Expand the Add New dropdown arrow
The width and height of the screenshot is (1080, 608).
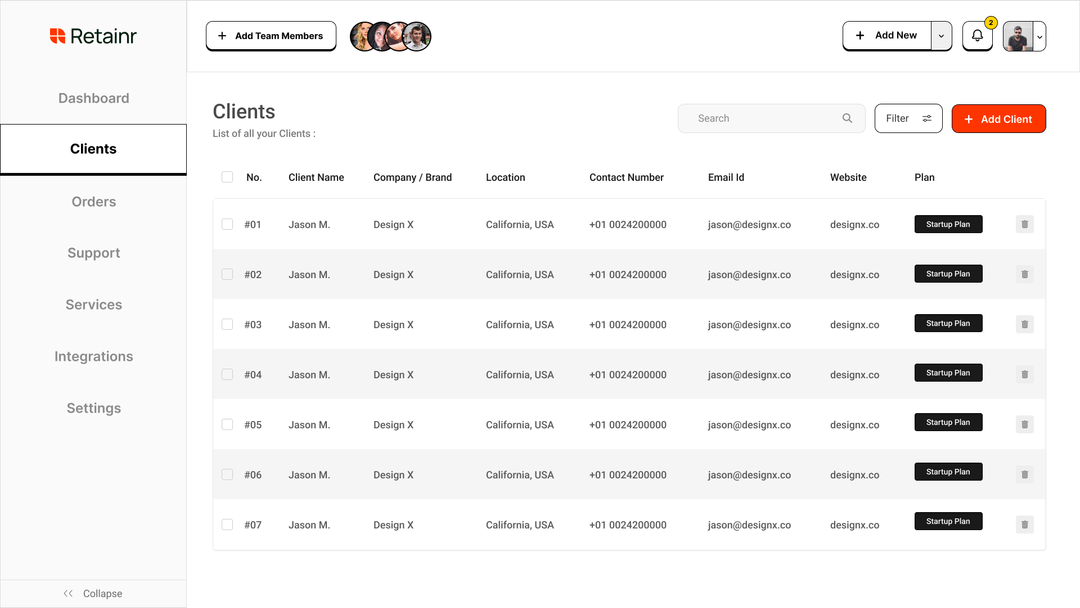click(x=940, y=35)
